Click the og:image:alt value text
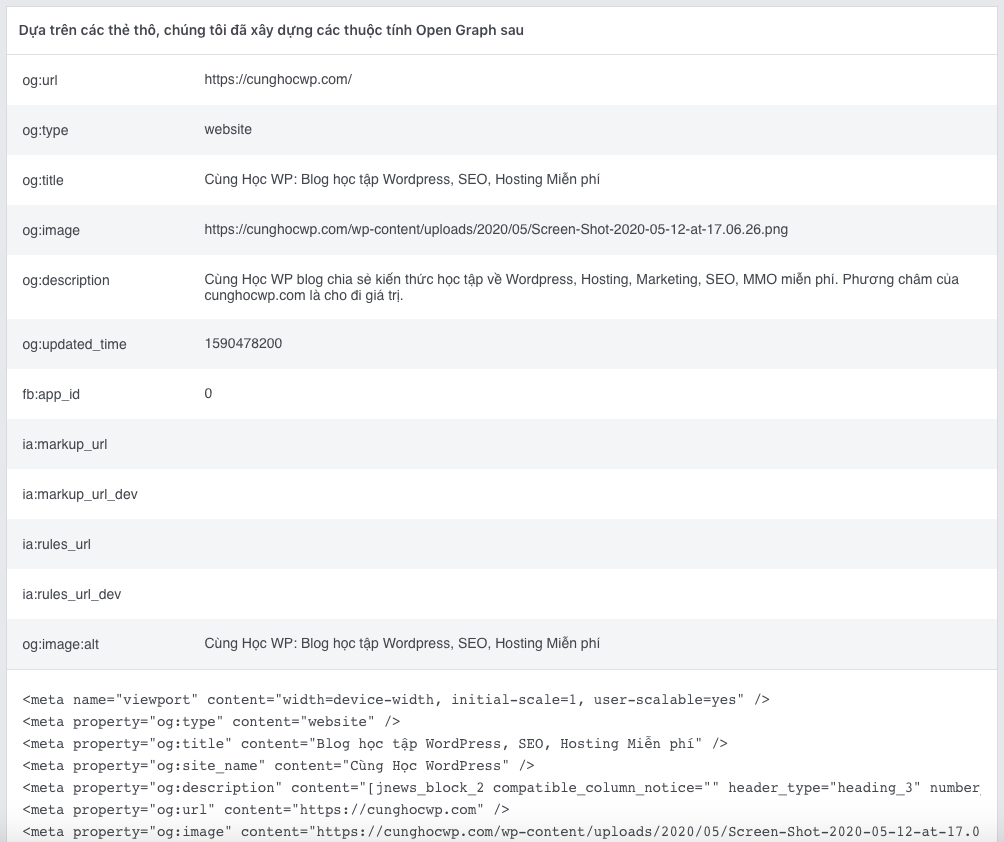The width and height of the screenshot is (1004, 842). 402,643
